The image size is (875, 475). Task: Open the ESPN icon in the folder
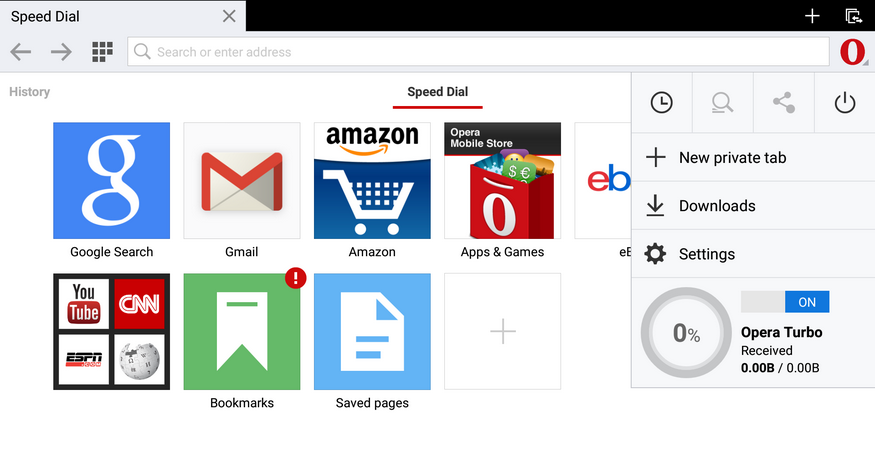[x=84, y=359]
